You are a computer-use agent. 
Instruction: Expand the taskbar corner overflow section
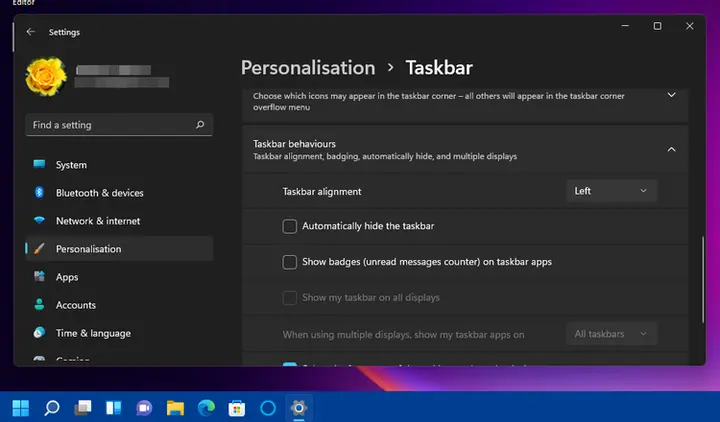671,95
